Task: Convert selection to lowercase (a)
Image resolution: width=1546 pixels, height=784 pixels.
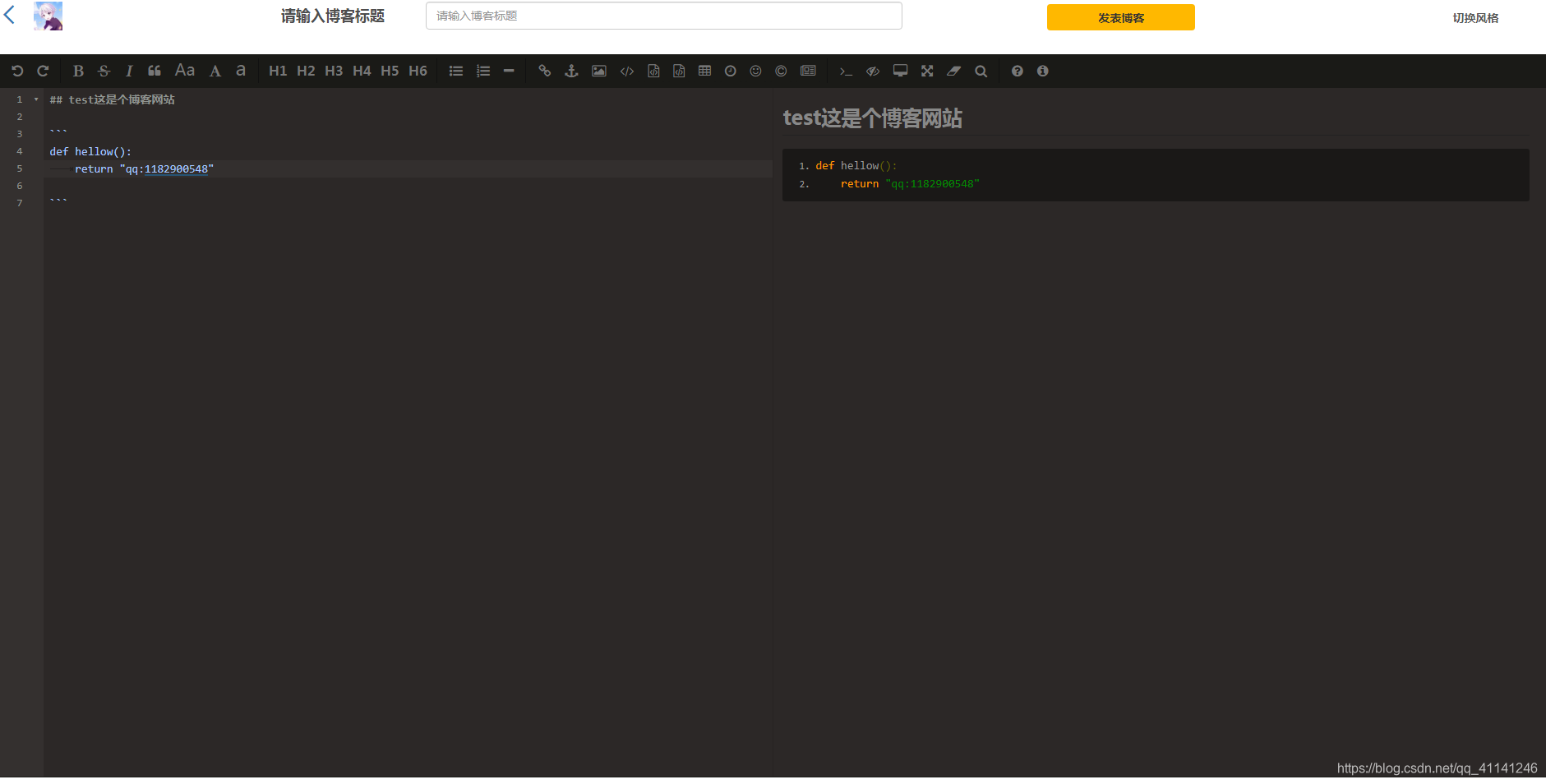Action: click(x=241, y=71)
